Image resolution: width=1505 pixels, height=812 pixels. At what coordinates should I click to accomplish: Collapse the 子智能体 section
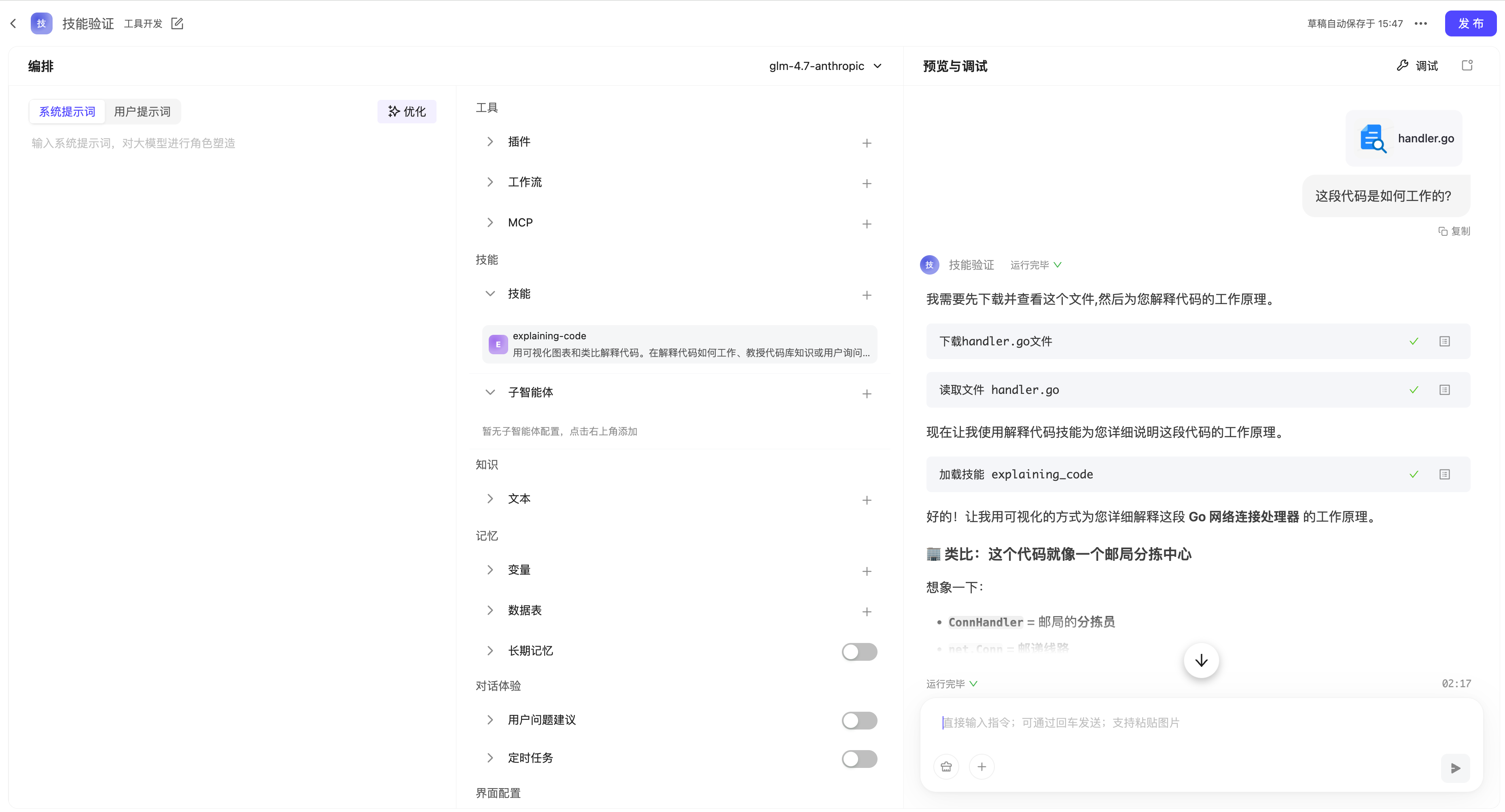pos(490,392)
